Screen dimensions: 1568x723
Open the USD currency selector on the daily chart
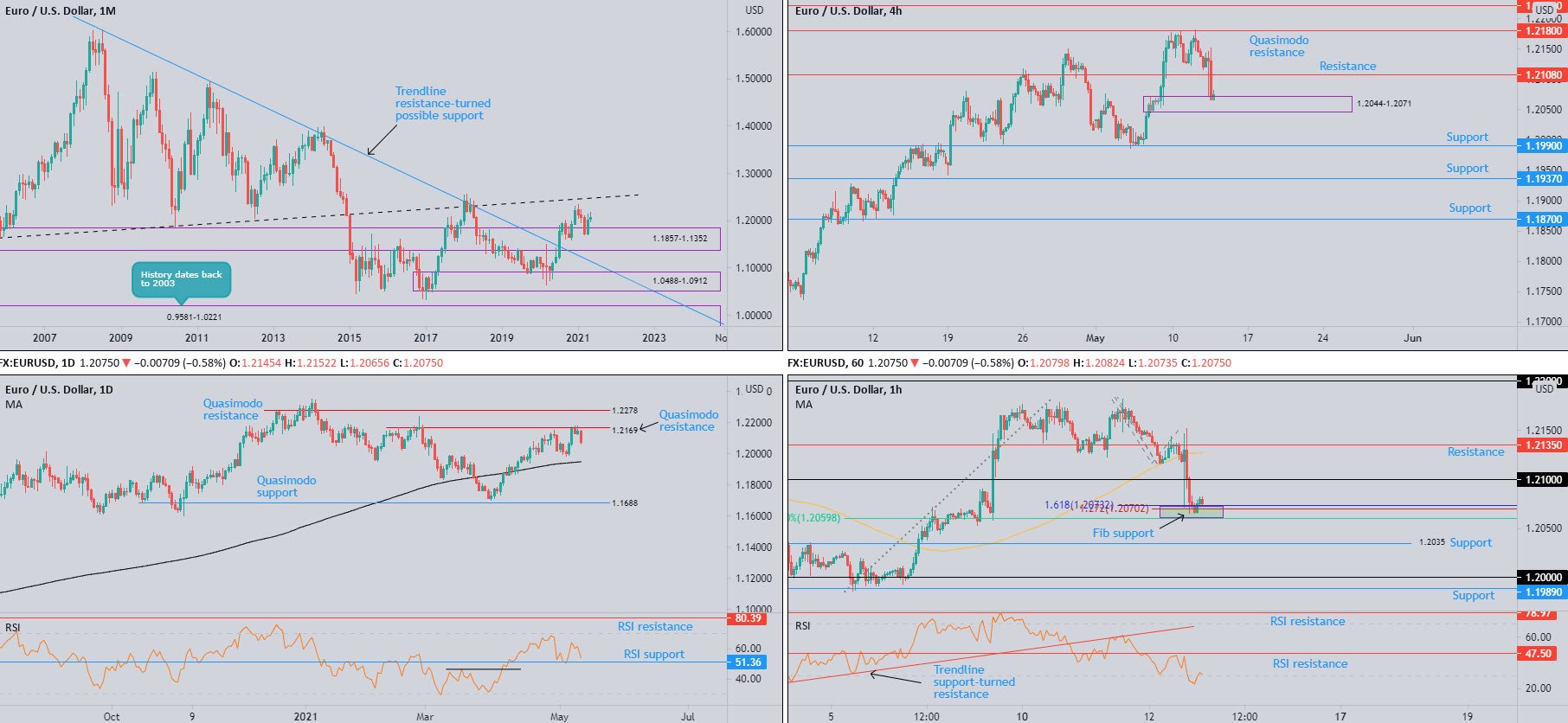point(755,389)
